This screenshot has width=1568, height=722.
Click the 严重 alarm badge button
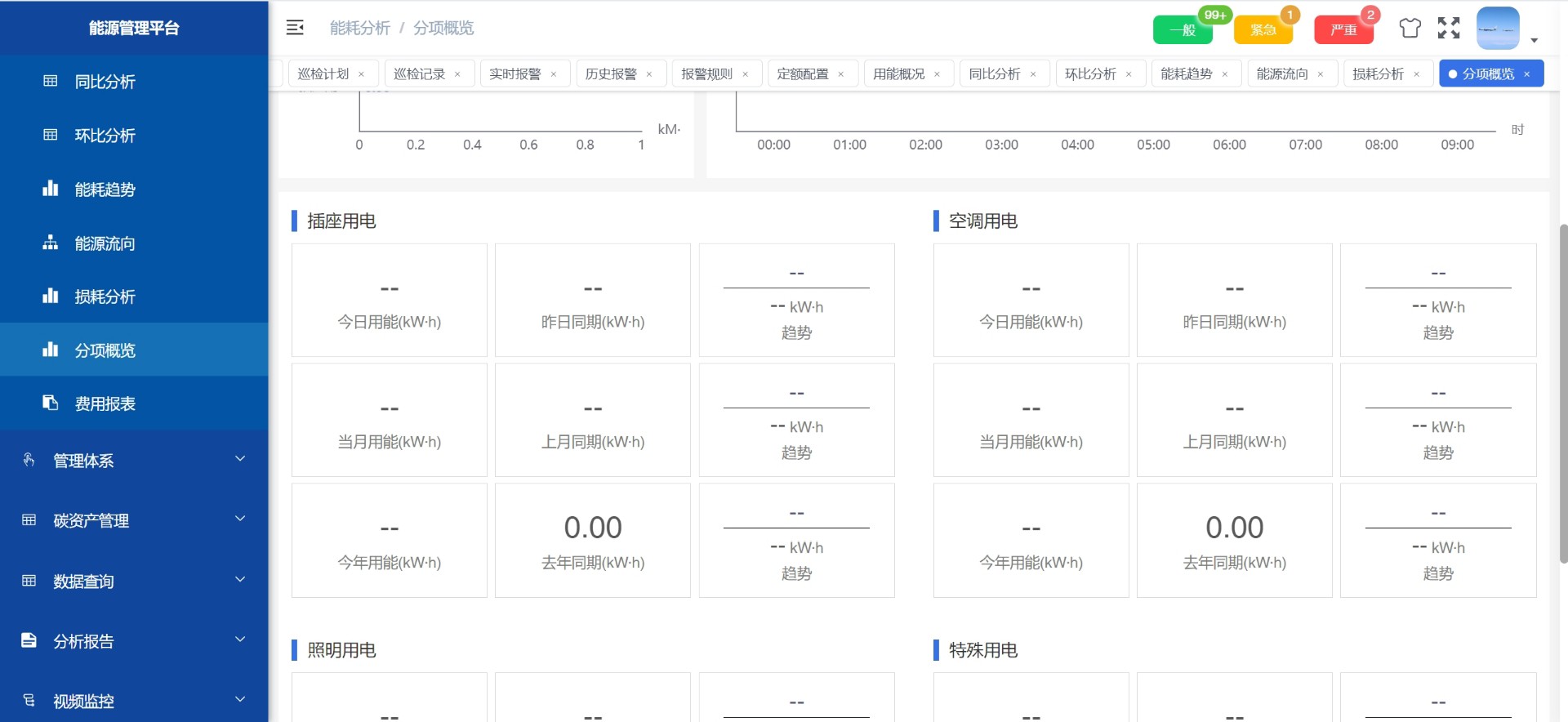coord(1343,30)
